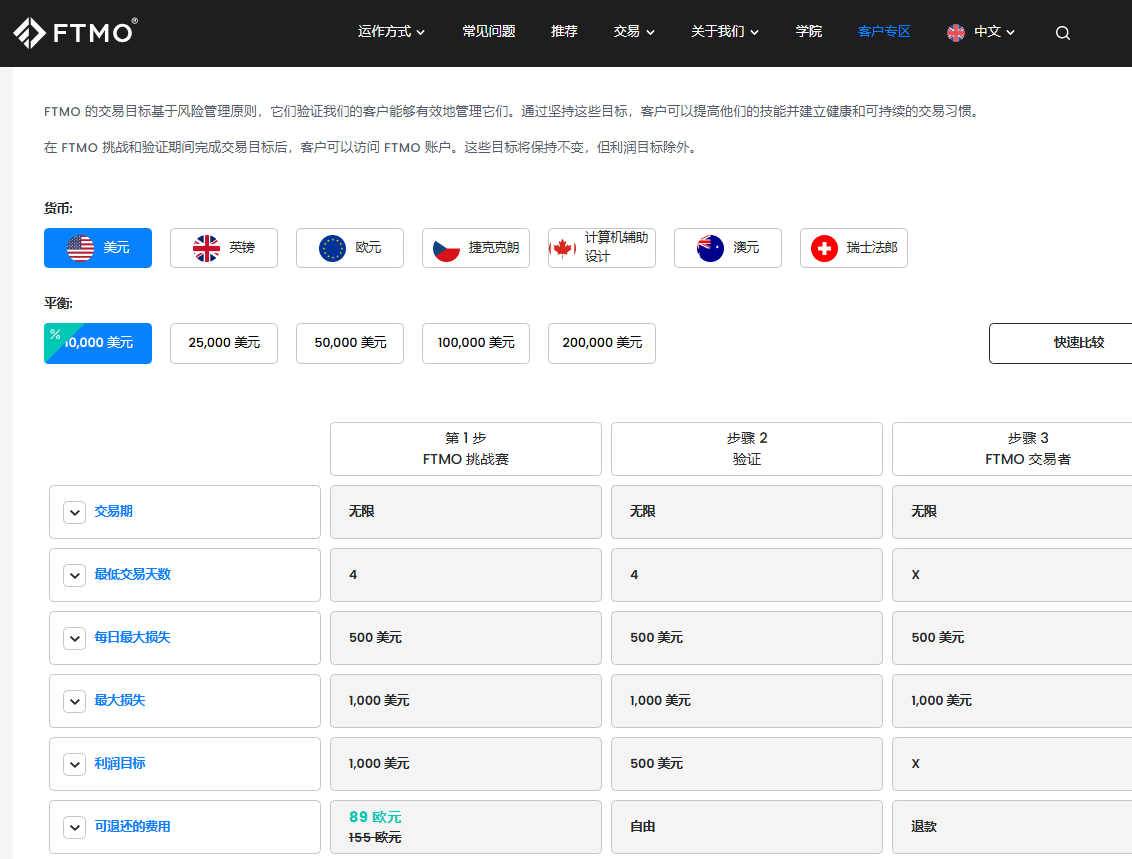Viewport: 1132px width, 859px height.
Task: Expand the 最低交易天数 row chevron
Action: pos(74,575)
